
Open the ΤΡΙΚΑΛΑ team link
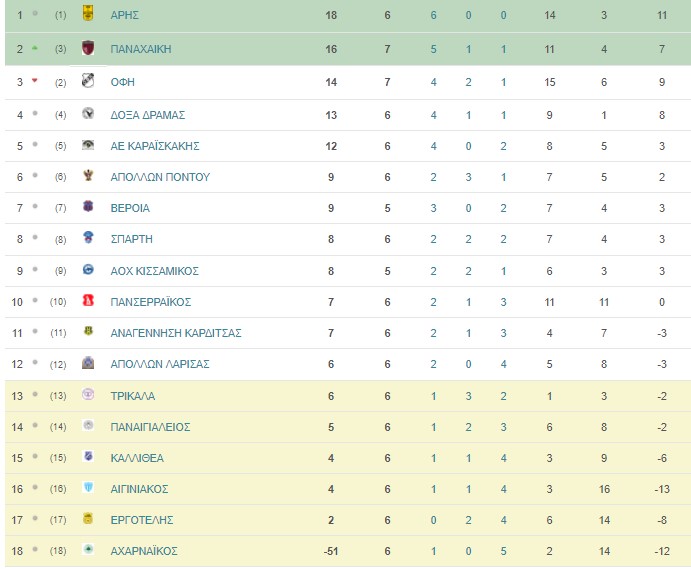pos(133,396)
